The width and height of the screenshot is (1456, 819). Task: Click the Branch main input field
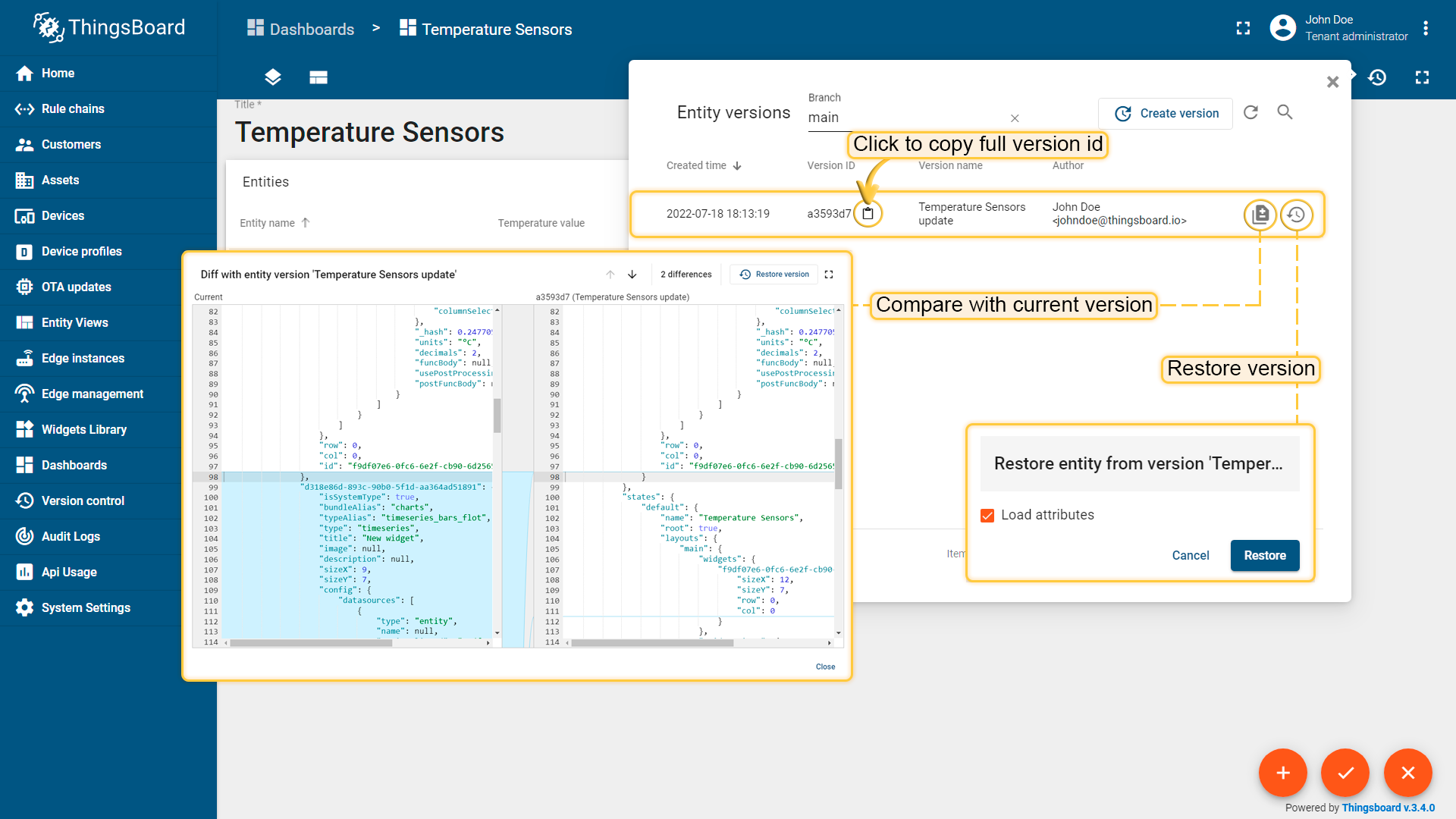point(906,118)
